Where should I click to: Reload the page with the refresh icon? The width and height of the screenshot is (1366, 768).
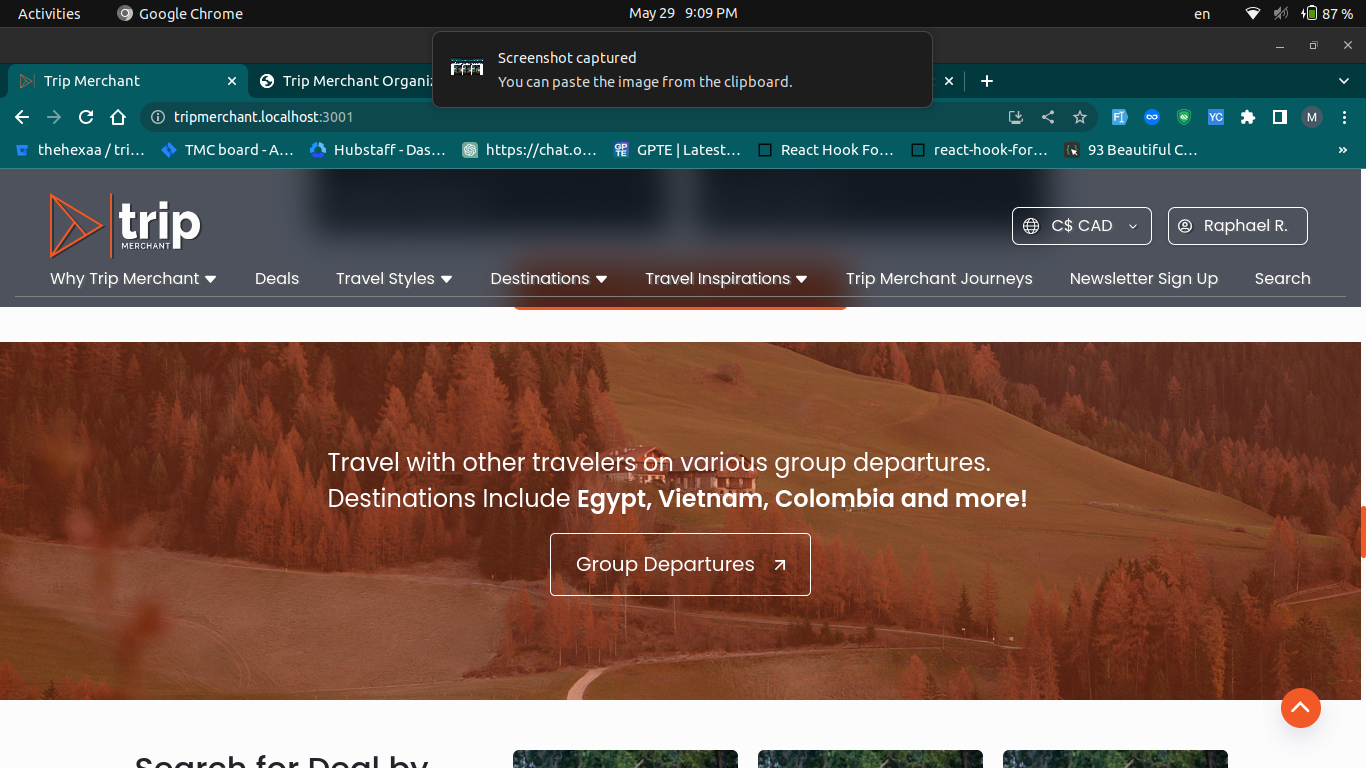point(86,117)
